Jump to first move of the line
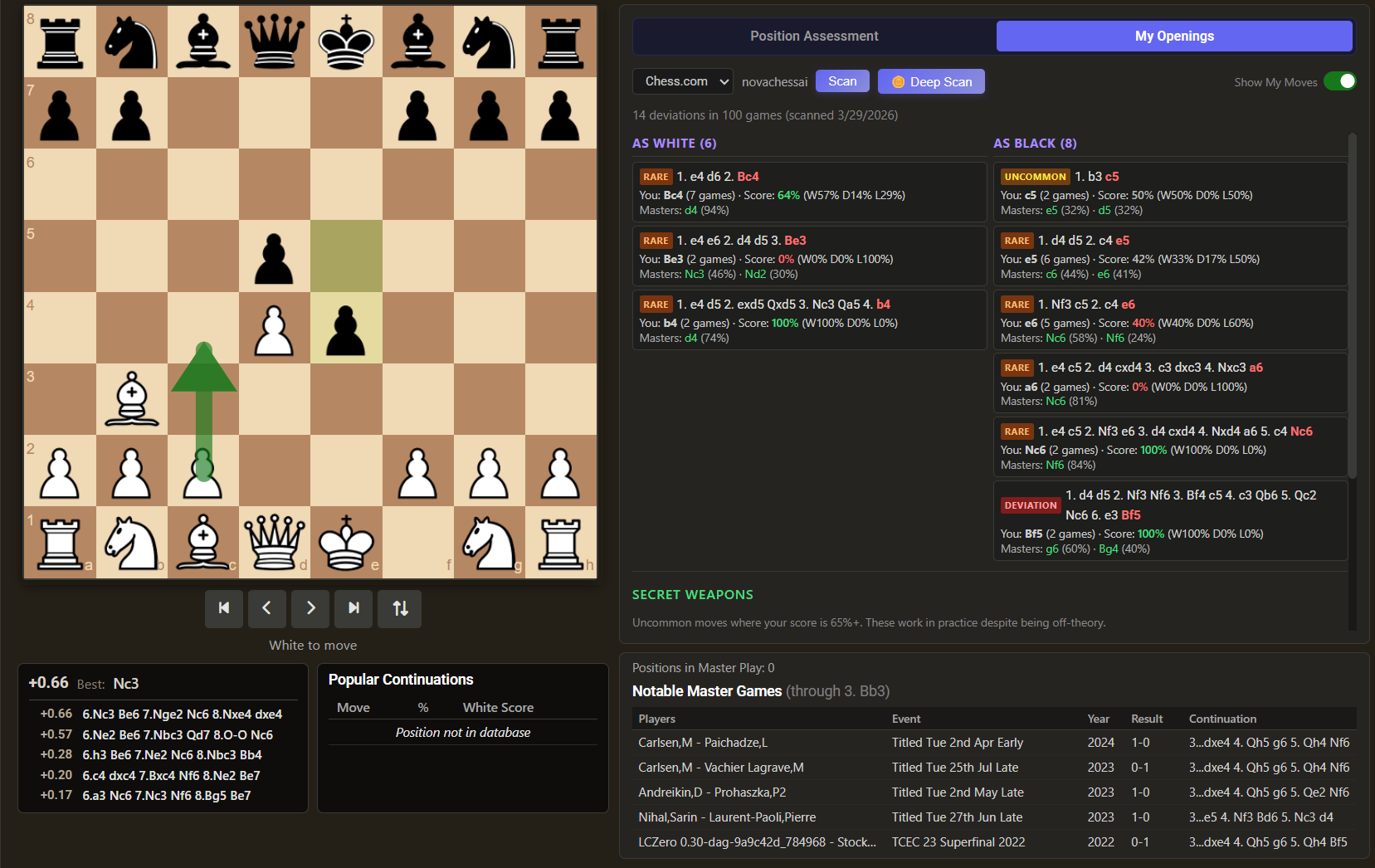This screenshot has width=1375, height=868. (224, 608)
